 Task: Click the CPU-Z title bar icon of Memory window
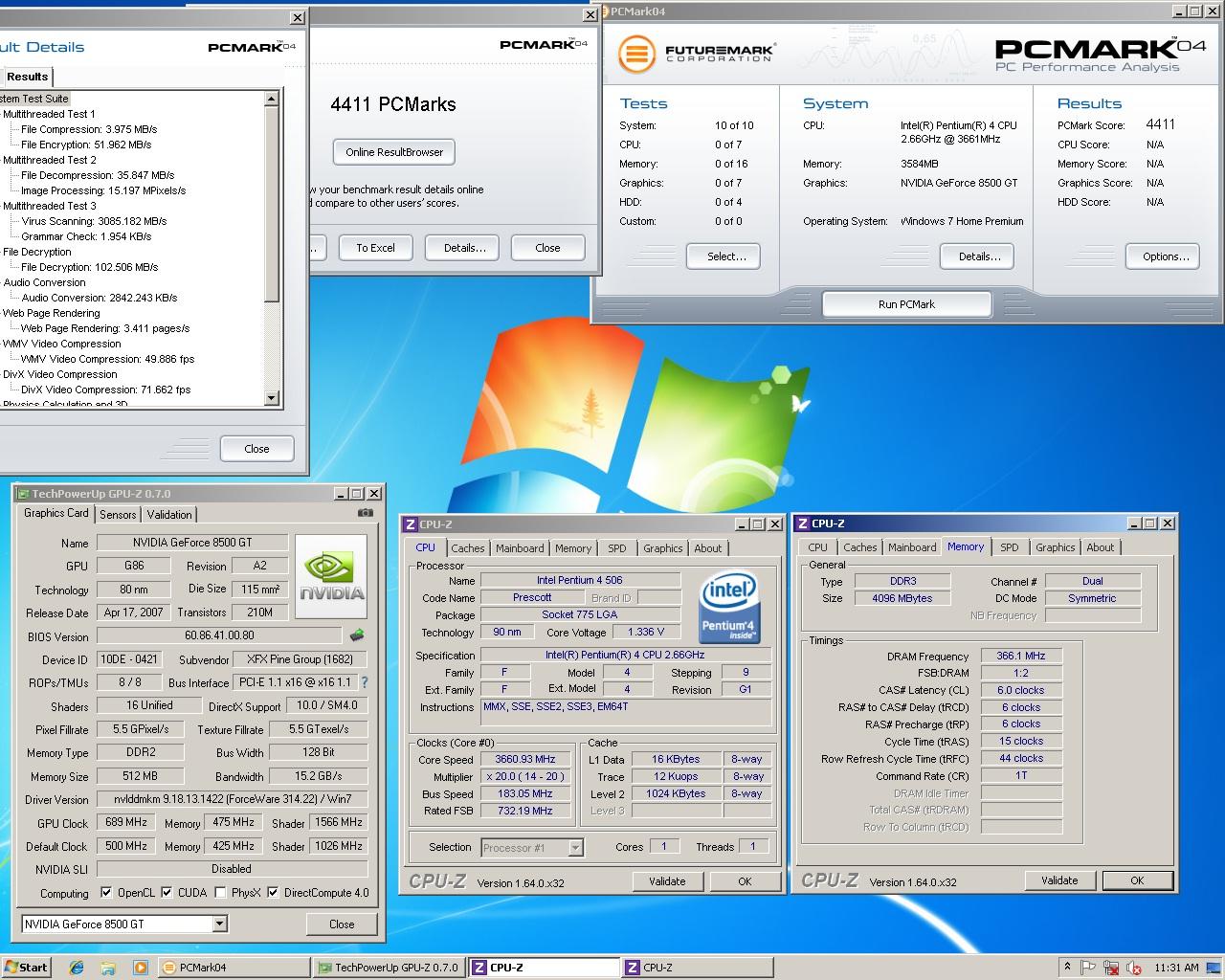802,523
